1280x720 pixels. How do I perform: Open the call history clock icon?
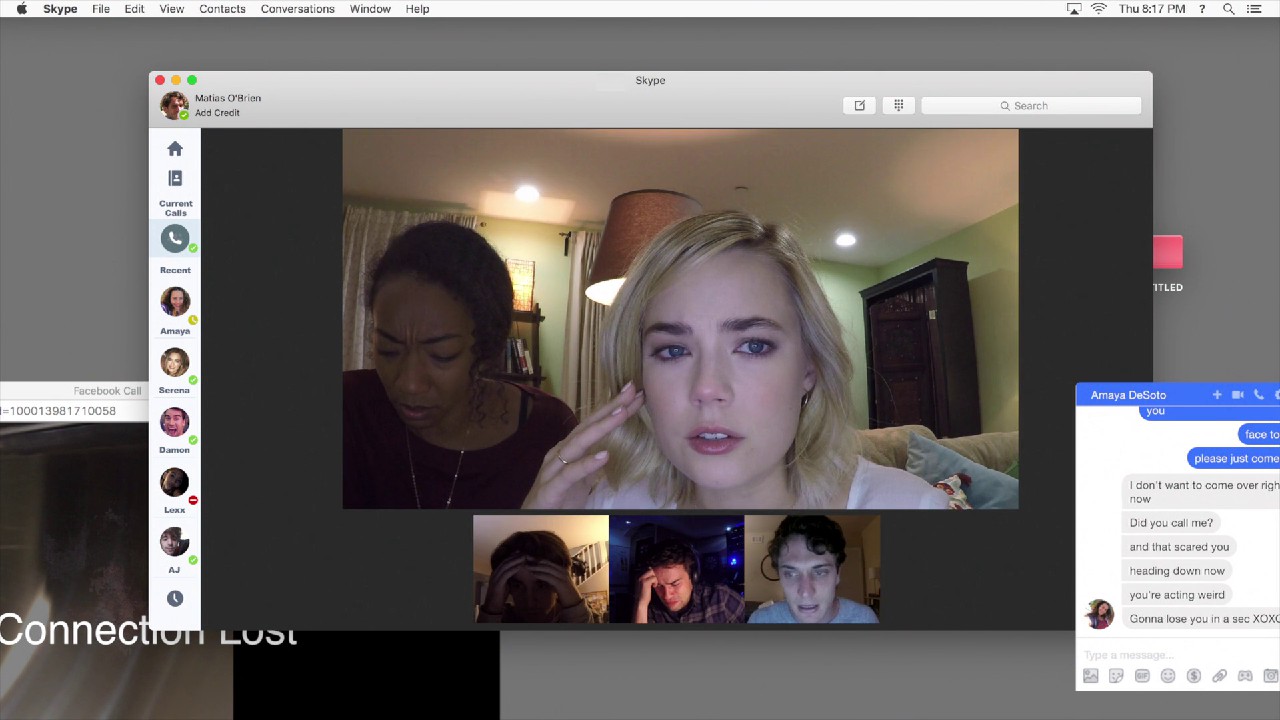pos(175,598)
